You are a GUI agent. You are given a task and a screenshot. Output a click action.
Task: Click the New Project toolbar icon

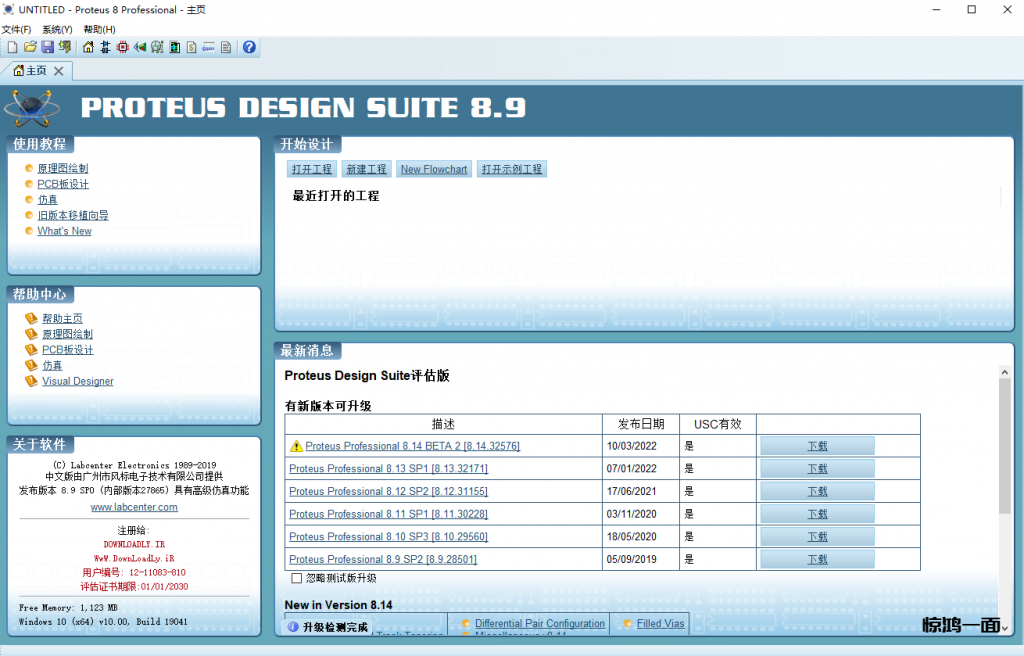pos(12,47)
